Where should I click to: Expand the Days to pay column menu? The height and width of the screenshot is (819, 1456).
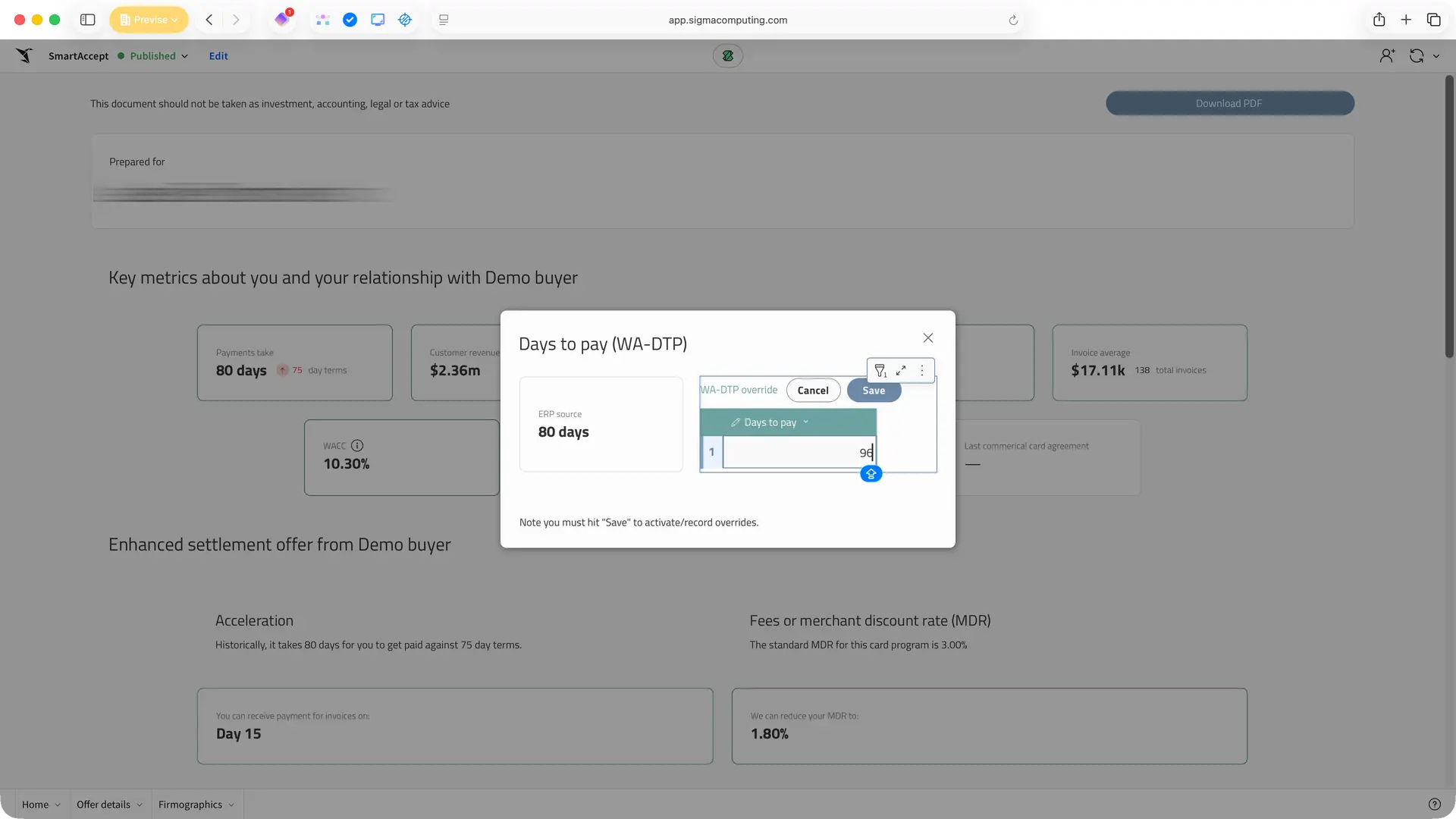(x=805, y=422)
